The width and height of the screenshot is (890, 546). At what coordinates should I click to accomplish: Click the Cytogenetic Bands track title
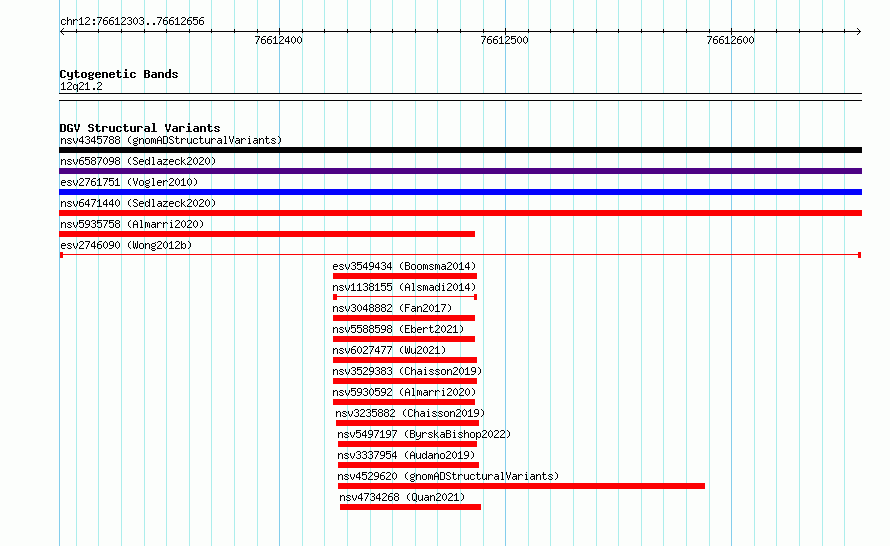pyautogui.click(x=119, y=74)
